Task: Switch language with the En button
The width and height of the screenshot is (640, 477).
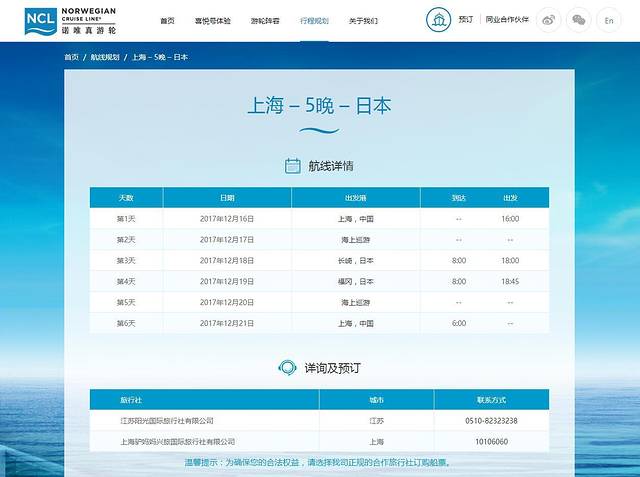Action: 609,20
